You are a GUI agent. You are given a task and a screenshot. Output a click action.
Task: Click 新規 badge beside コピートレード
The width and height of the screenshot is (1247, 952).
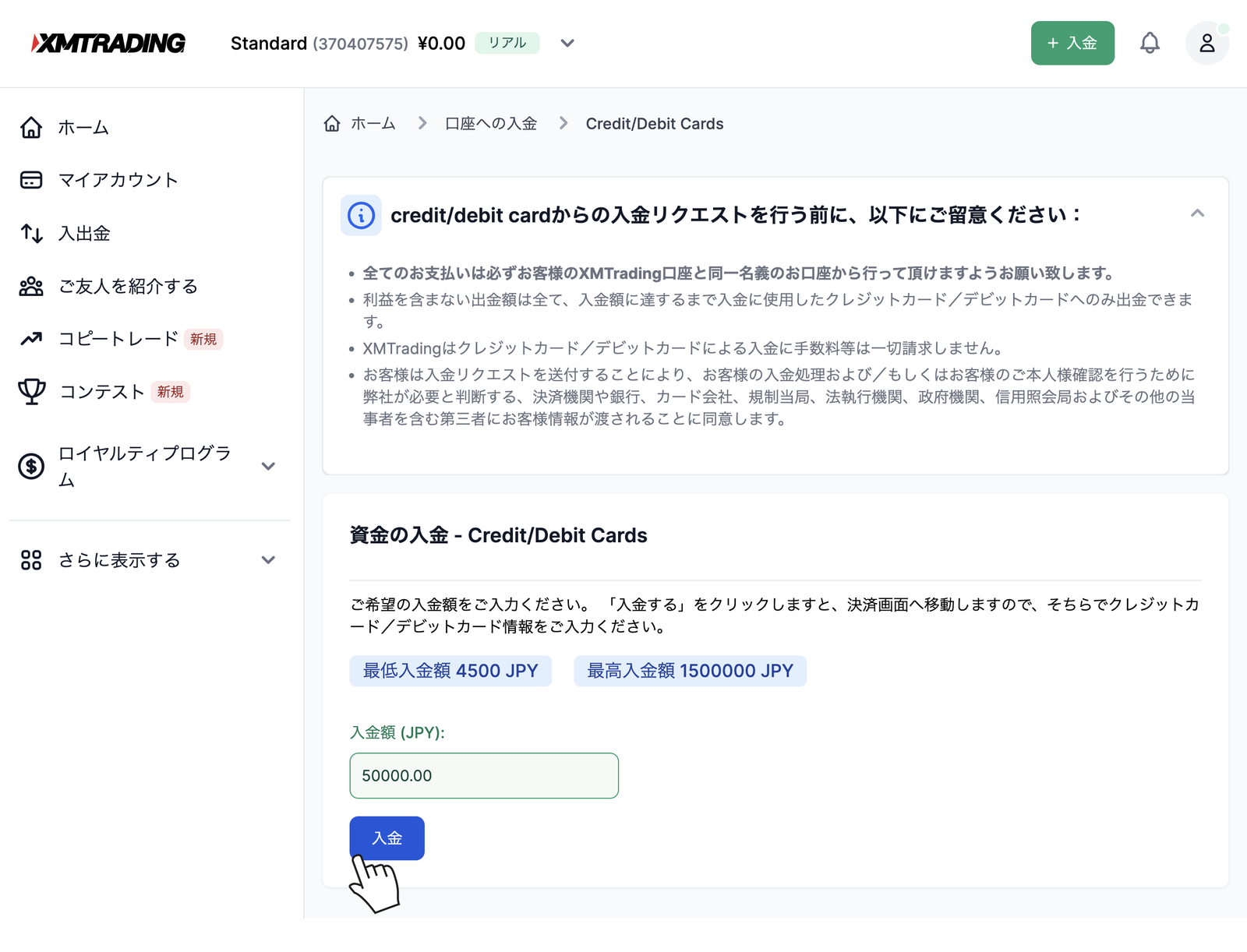pyautogui.click(x=203, y=339)
